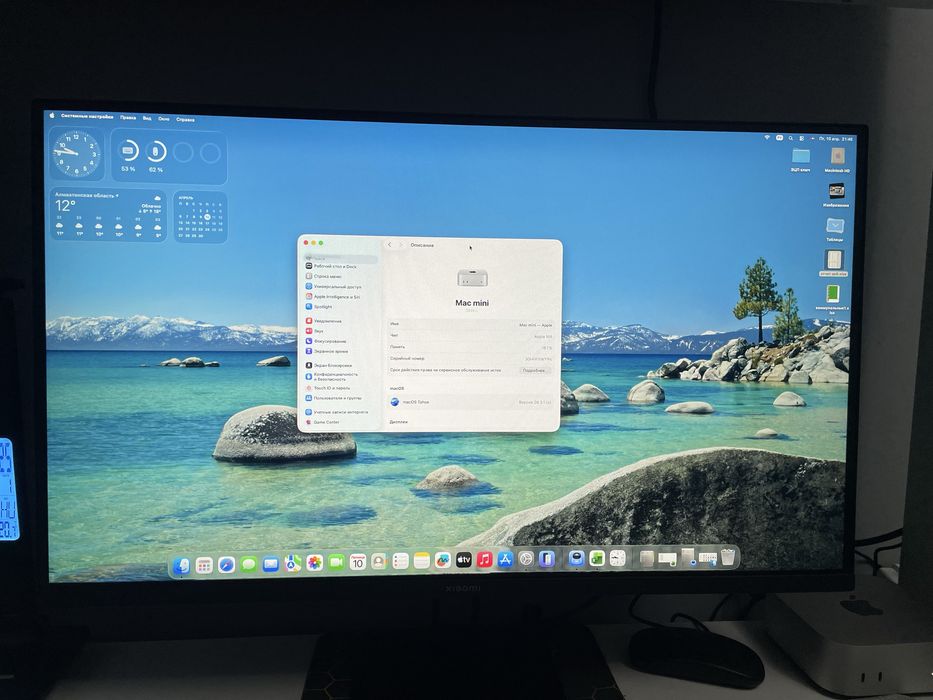Image resolution: width=933 pixels, height=700 pixels.
Task: Open Photos from the Dock
Action: click(315, 562)
